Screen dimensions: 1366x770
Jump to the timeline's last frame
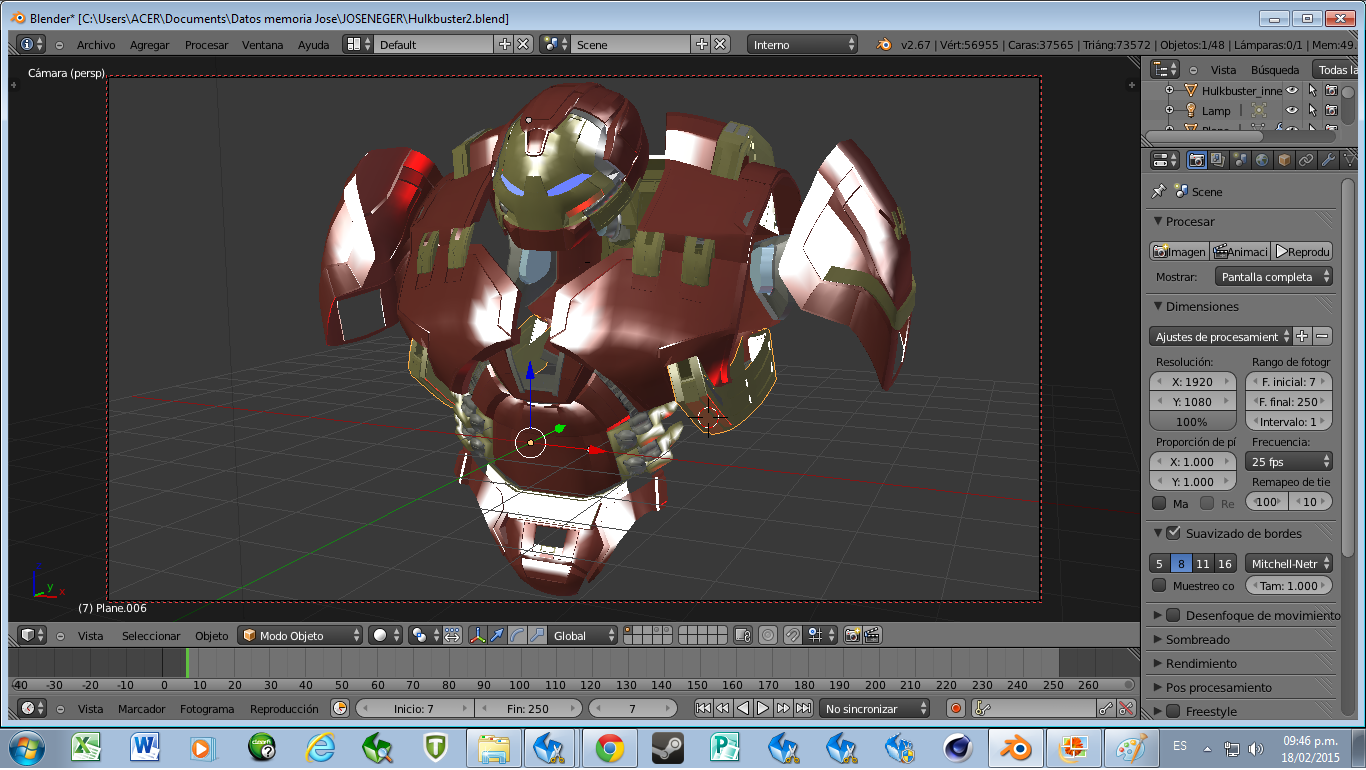point(802,708)
